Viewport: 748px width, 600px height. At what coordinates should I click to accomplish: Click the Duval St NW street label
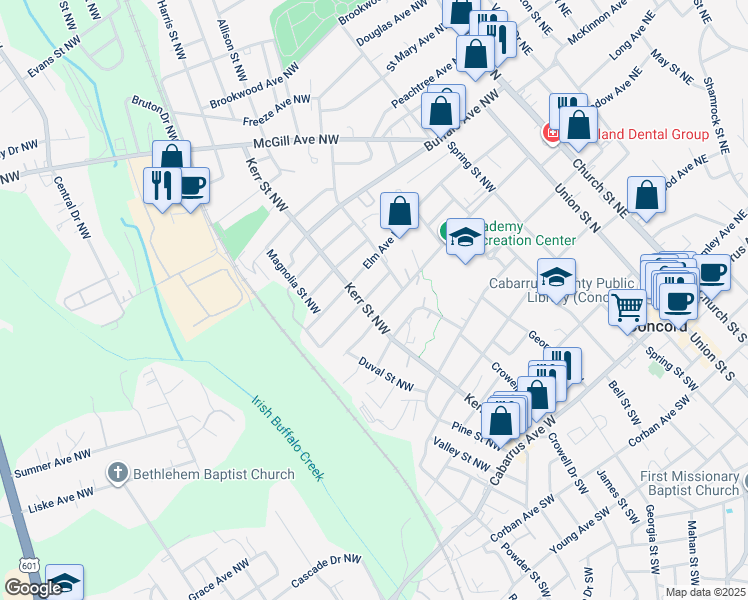(386, 374)
